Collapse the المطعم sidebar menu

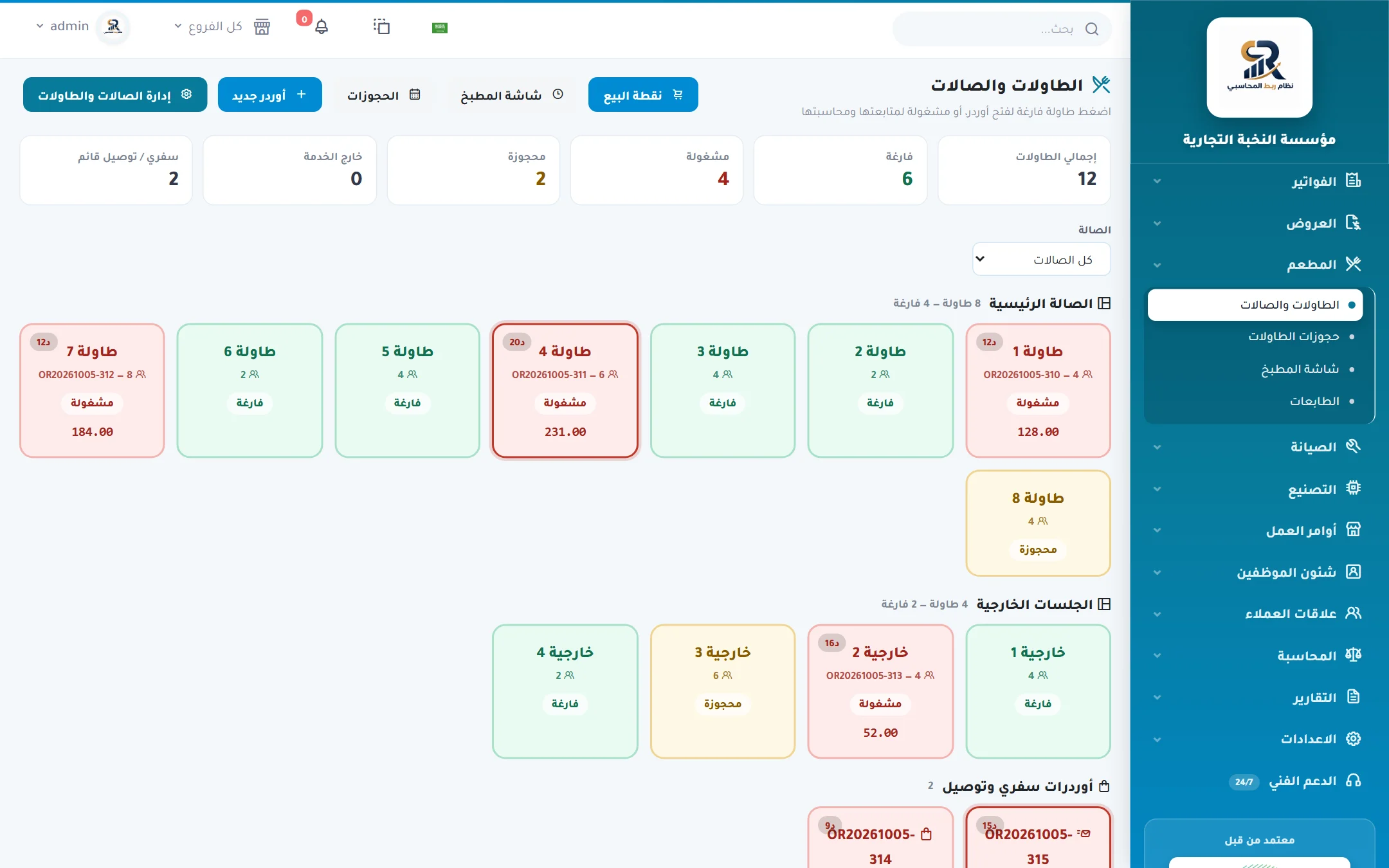pos(1259,264)
